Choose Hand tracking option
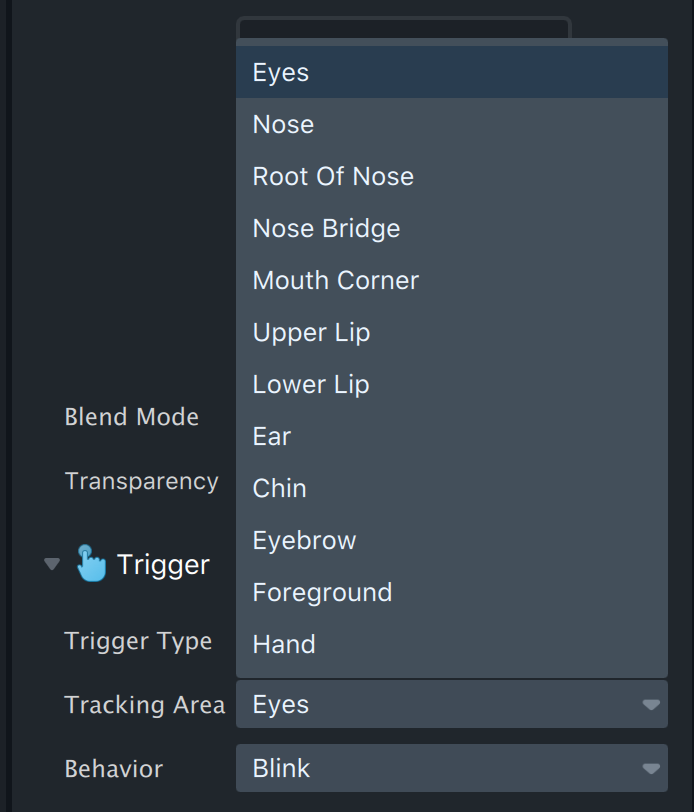The image size is (694, 812). tap(452, 644)
